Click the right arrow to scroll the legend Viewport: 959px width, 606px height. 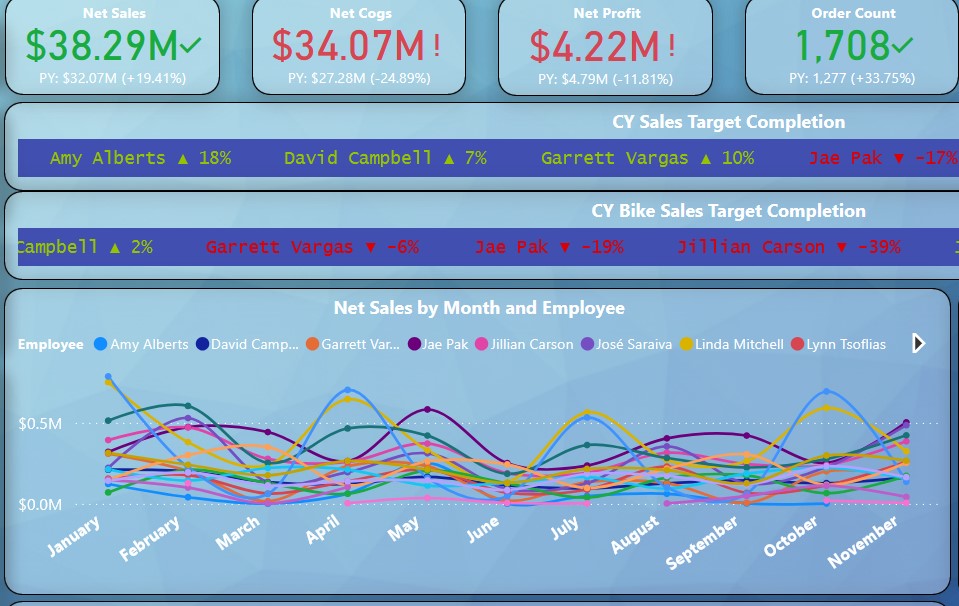(x=917, y=343)
